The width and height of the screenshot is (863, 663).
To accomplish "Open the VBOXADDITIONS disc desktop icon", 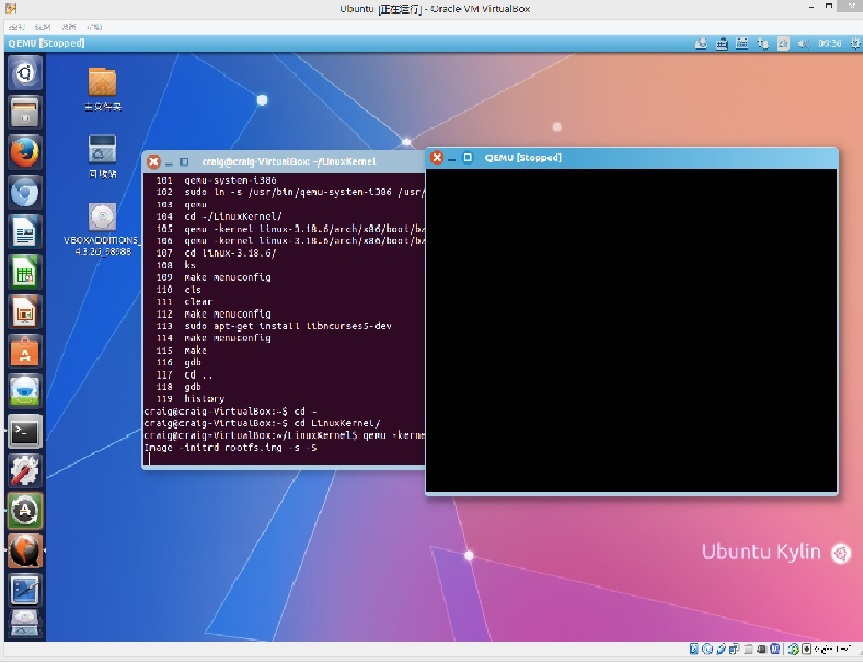I will pyautogui.click(x=102, y=229).
